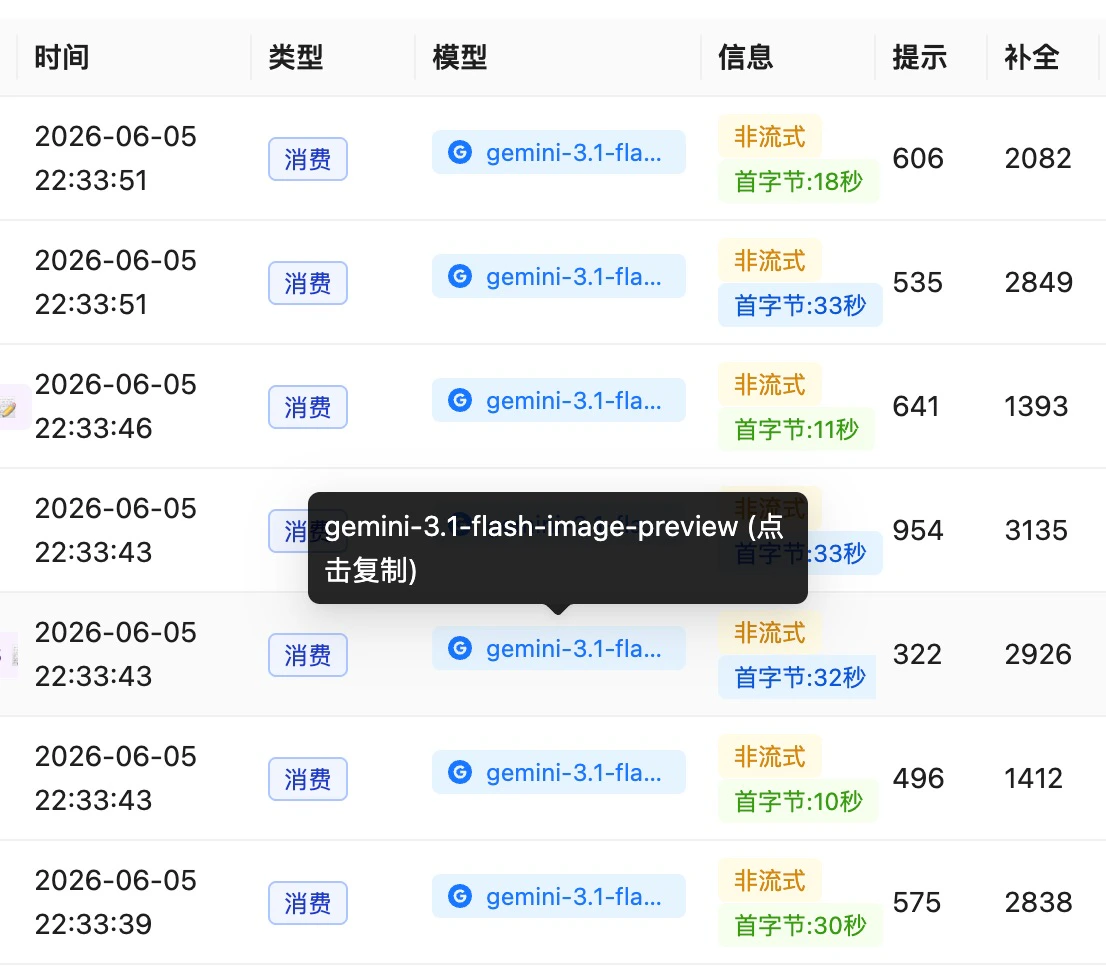The width and height of the screenshot is (1106, 968).
Task: Click prompt token value 575
Action: point(917,902)
